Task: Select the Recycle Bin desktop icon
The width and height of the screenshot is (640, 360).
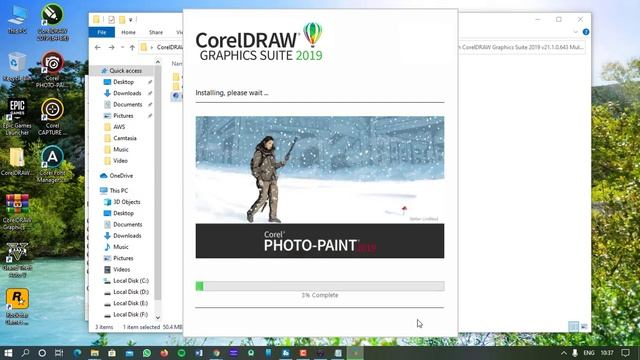Action: (17, 67)
